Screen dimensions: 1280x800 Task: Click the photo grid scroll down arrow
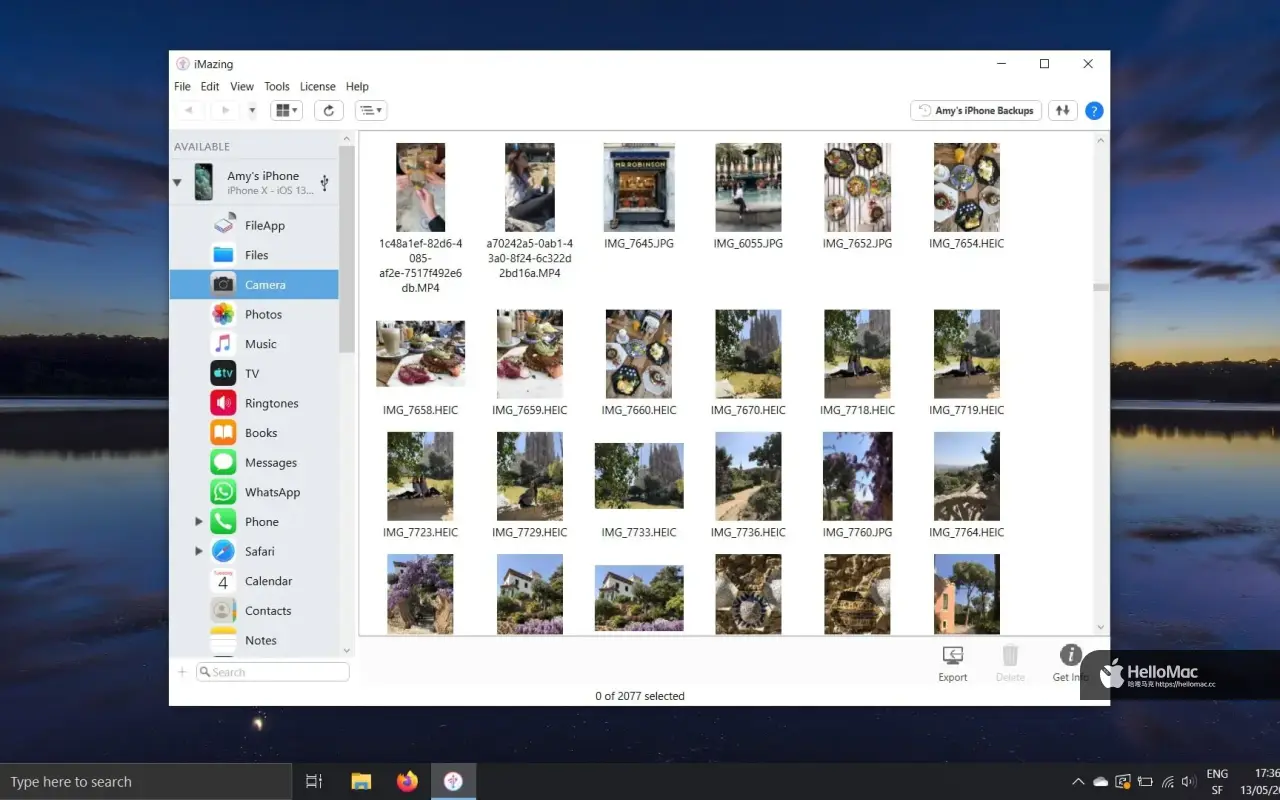[x=1101, y=627]
